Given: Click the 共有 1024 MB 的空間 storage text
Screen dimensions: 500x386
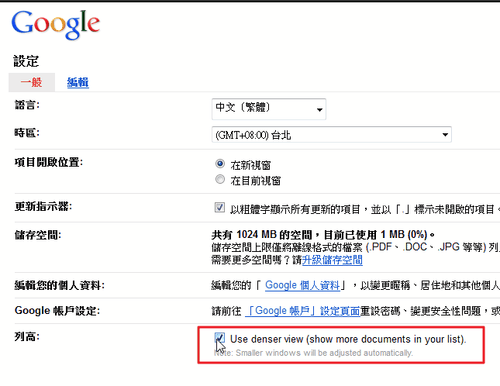Looking at the screenshot, I should click(323, 235).
